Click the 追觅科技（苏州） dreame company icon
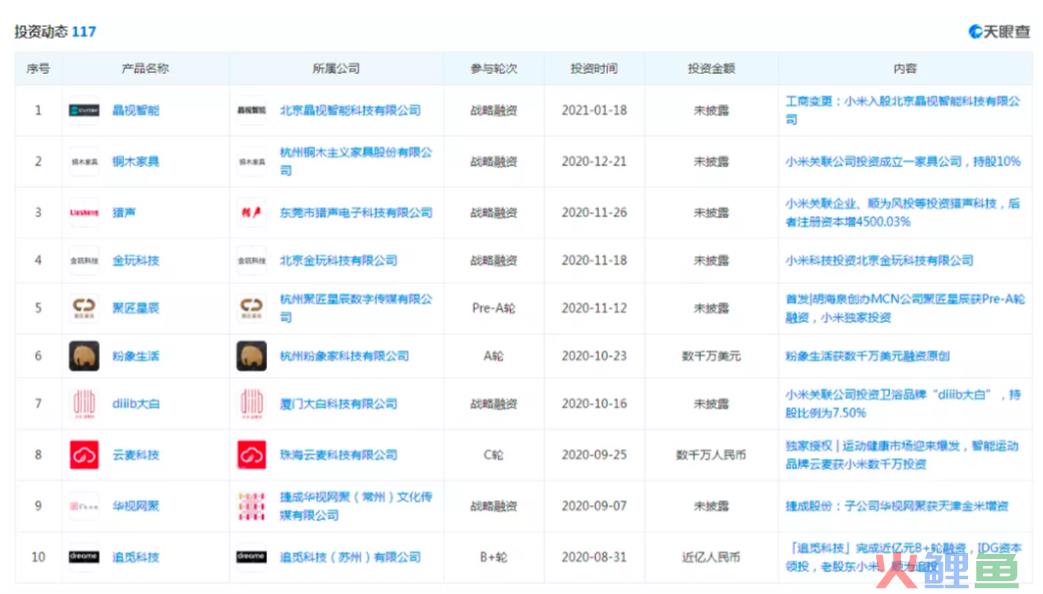 (251, 557)
